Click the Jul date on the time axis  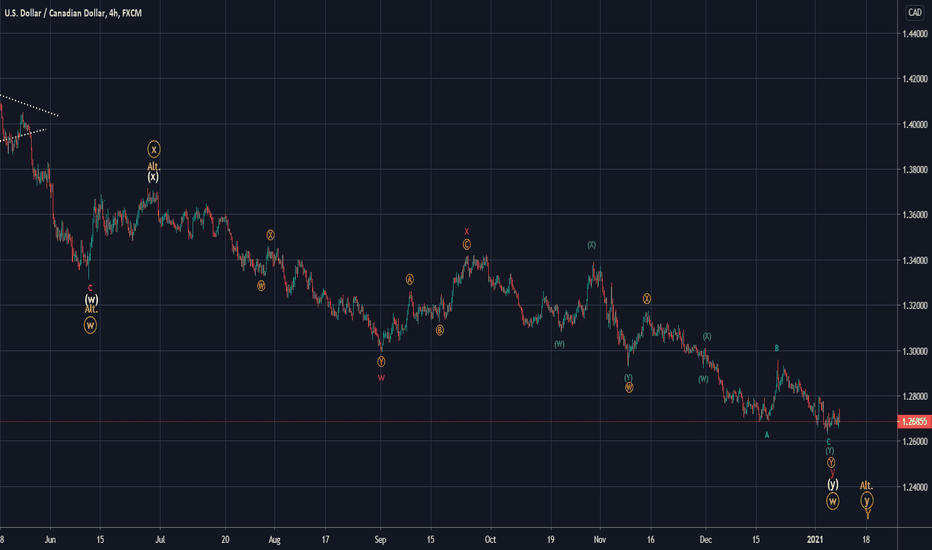pos(160,540)
